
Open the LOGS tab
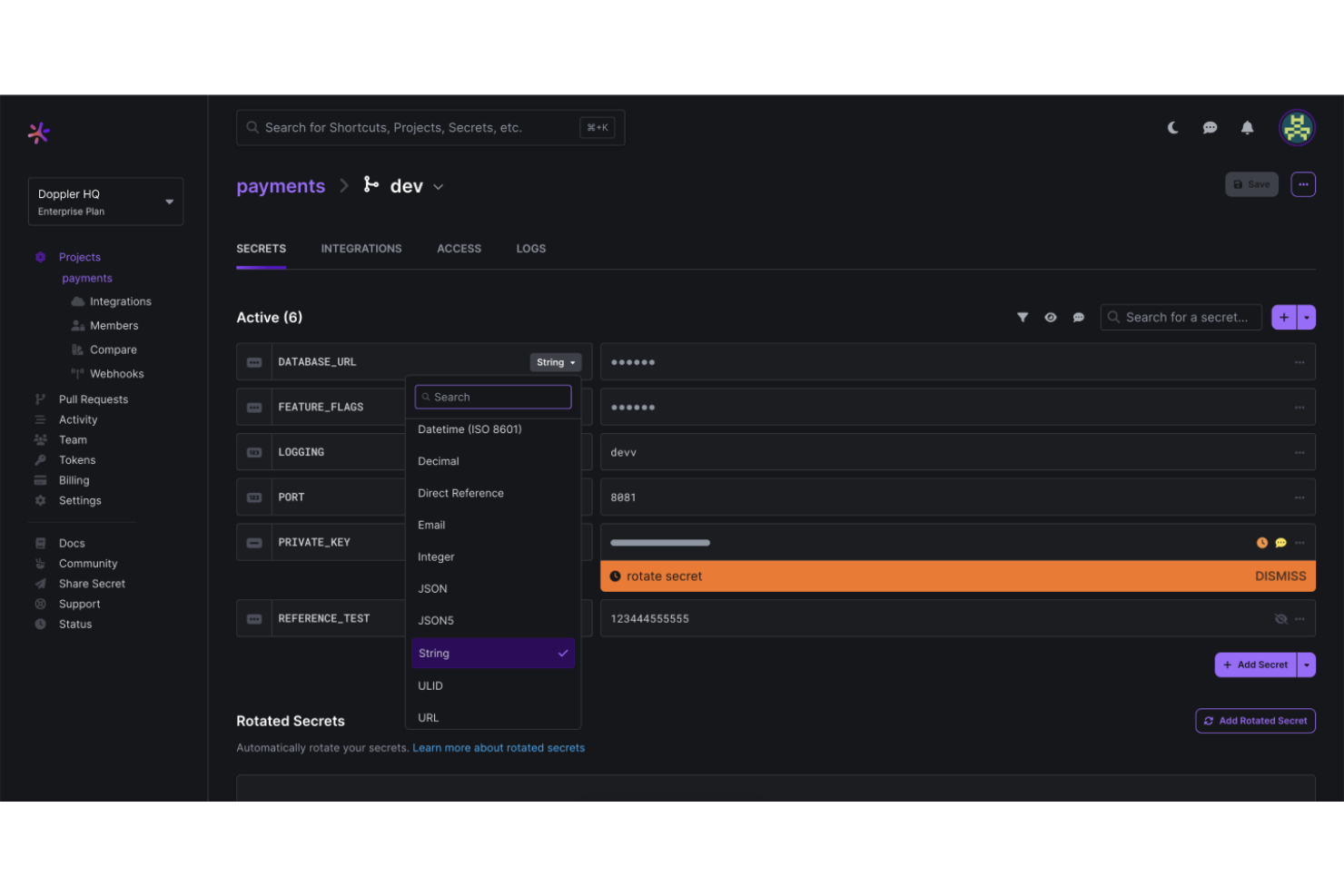coord(530,248)
